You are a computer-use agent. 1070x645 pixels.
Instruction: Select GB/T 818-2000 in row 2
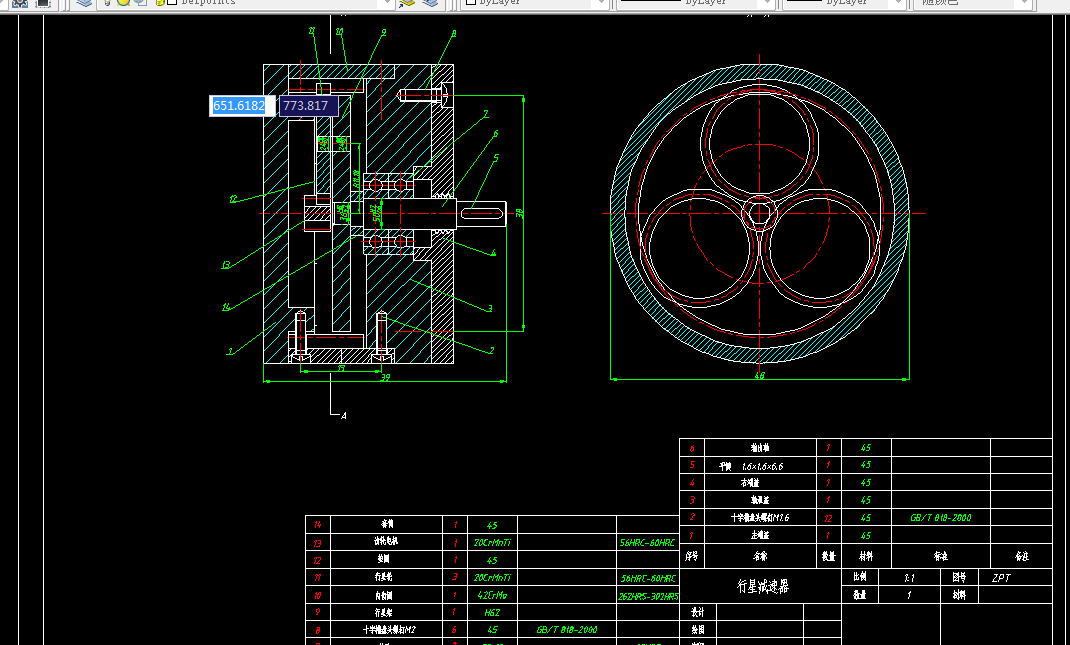pyautogui.click(x=941, y=517)
